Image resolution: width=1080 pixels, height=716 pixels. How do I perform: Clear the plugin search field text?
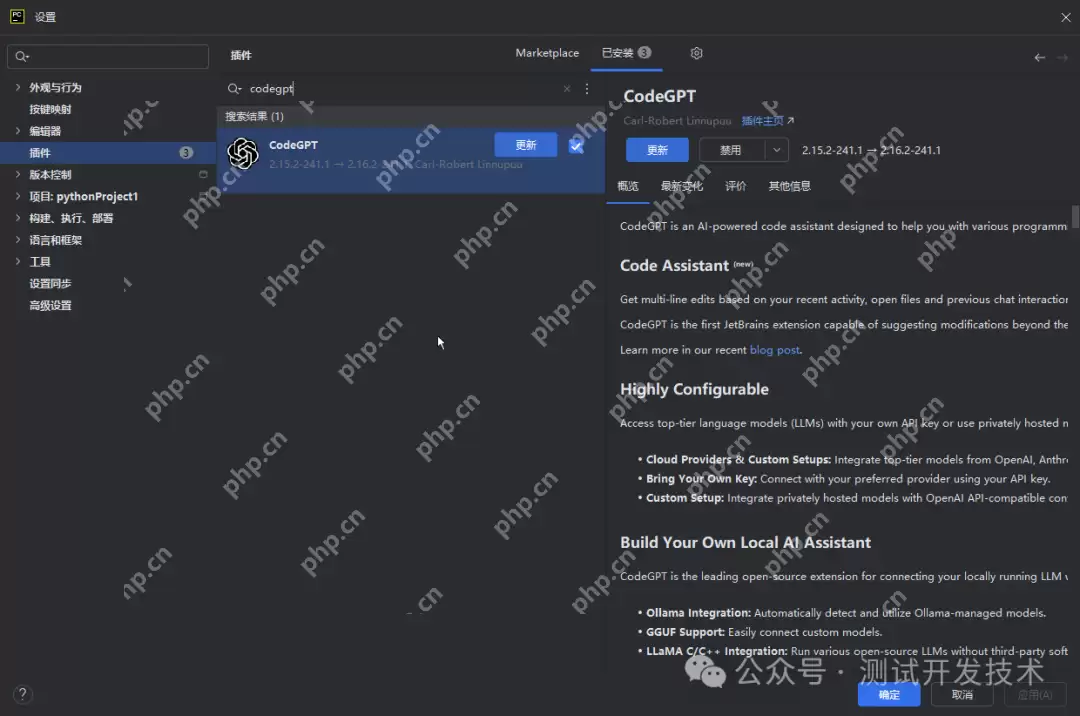coord(567,89)
